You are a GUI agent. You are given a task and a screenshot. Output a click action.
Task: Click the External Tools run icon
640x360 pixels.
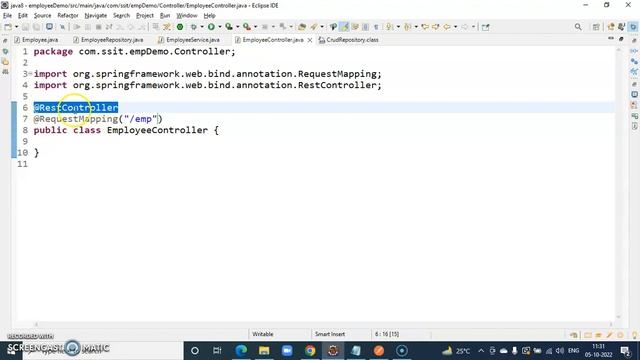(x=247, y=27)
